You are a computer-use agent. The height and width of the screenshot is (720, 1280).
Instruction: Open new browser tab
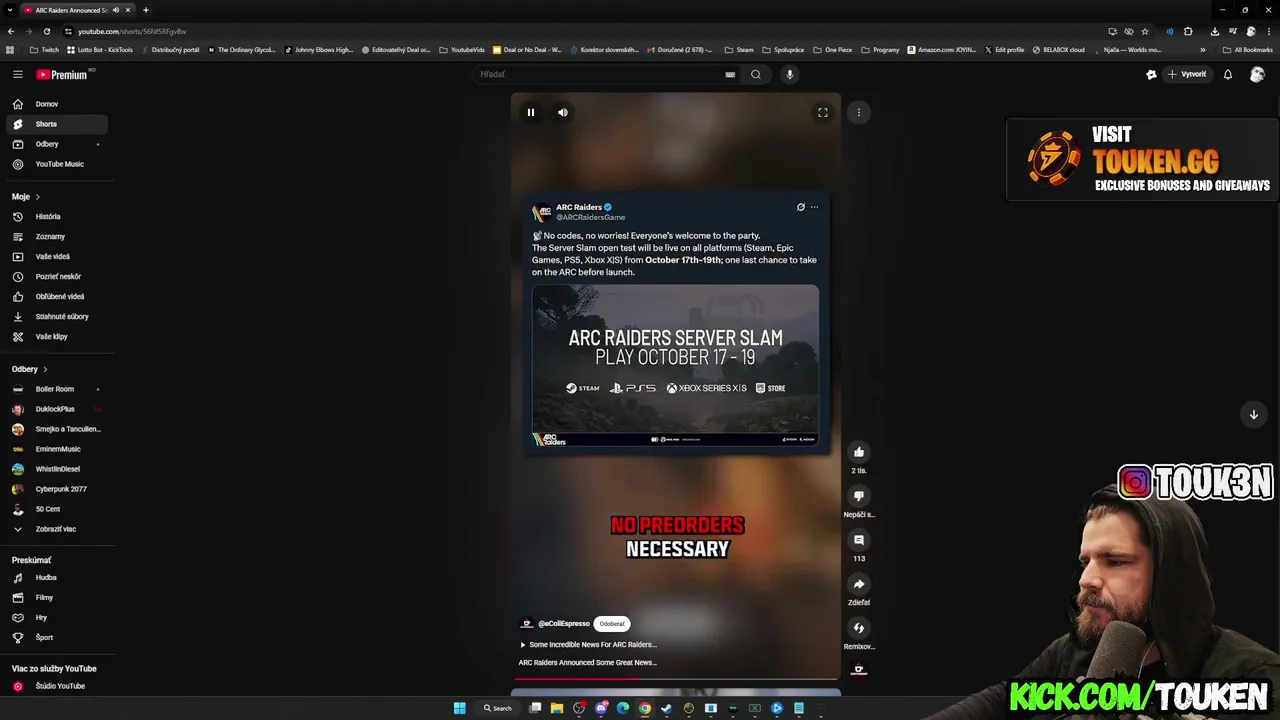tap(145, 10)
